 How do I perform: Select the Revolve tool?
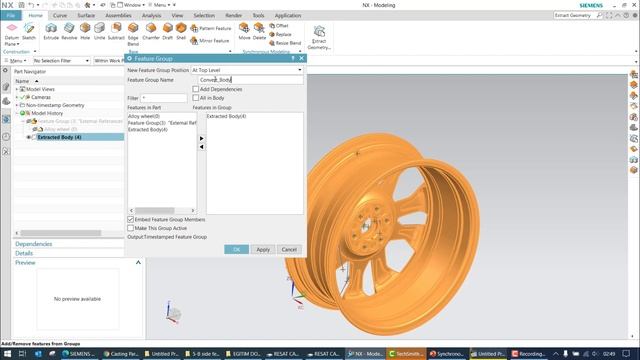click(x=69, y=32)
